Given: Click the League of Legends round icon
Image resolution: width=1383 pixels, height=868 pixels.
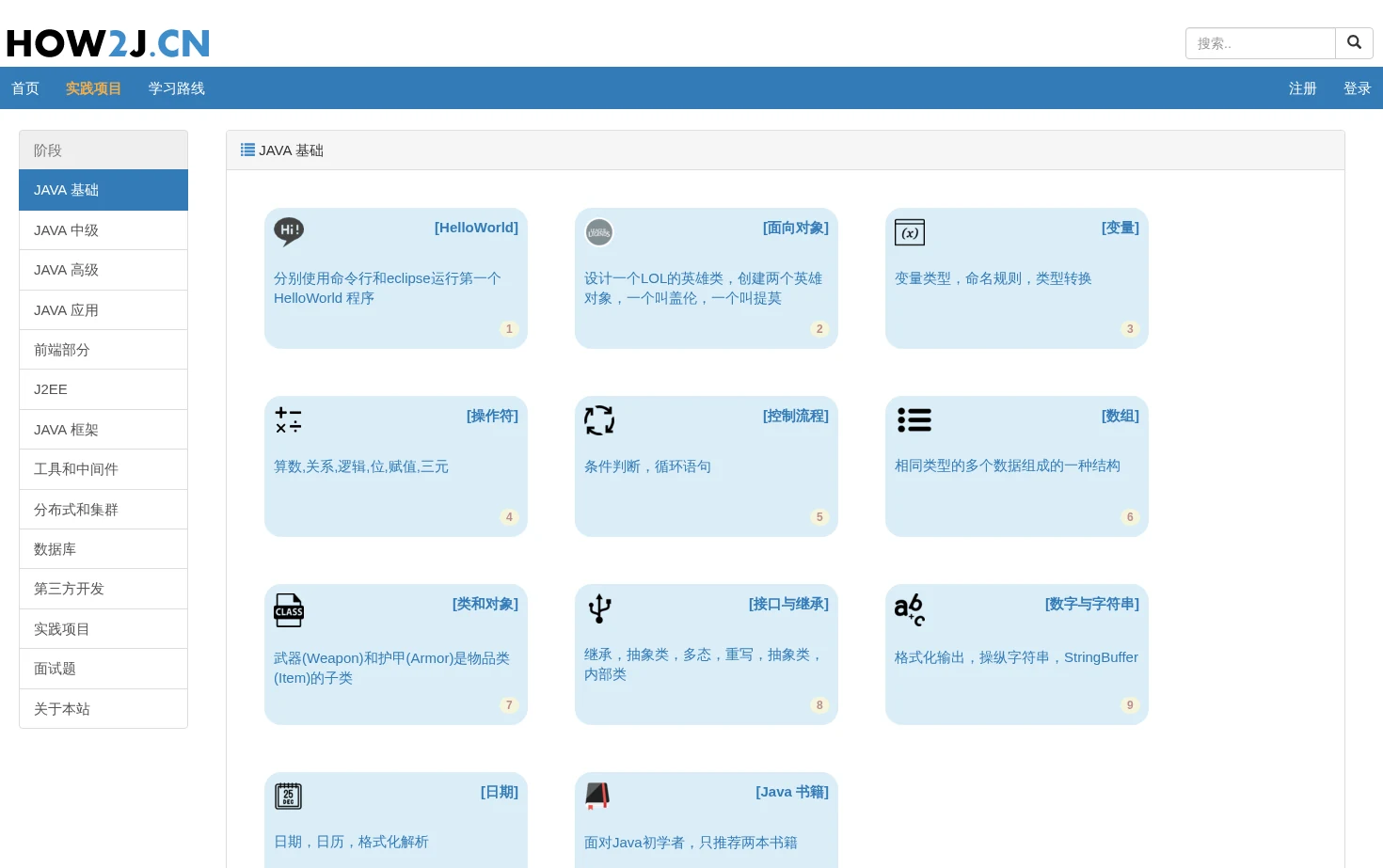Looking at the screenshot, I should pos(599,232).
